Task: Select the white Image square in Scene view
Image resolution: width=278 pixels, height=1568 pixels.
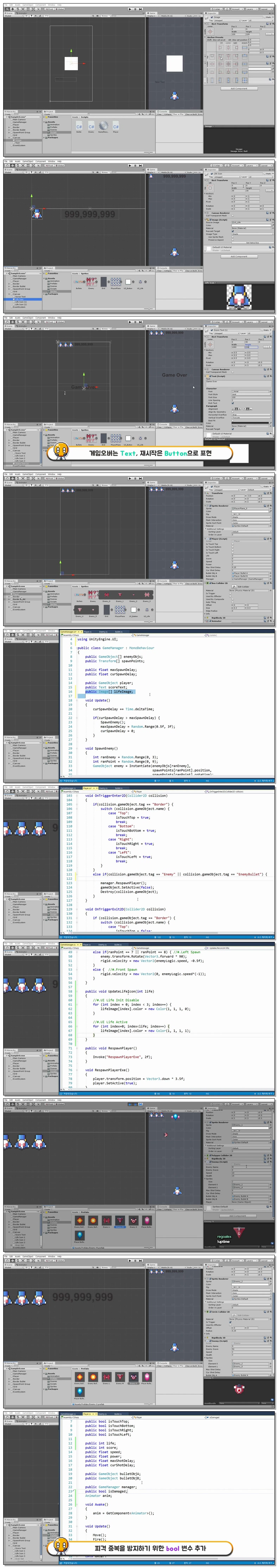Action: [71, 63]
